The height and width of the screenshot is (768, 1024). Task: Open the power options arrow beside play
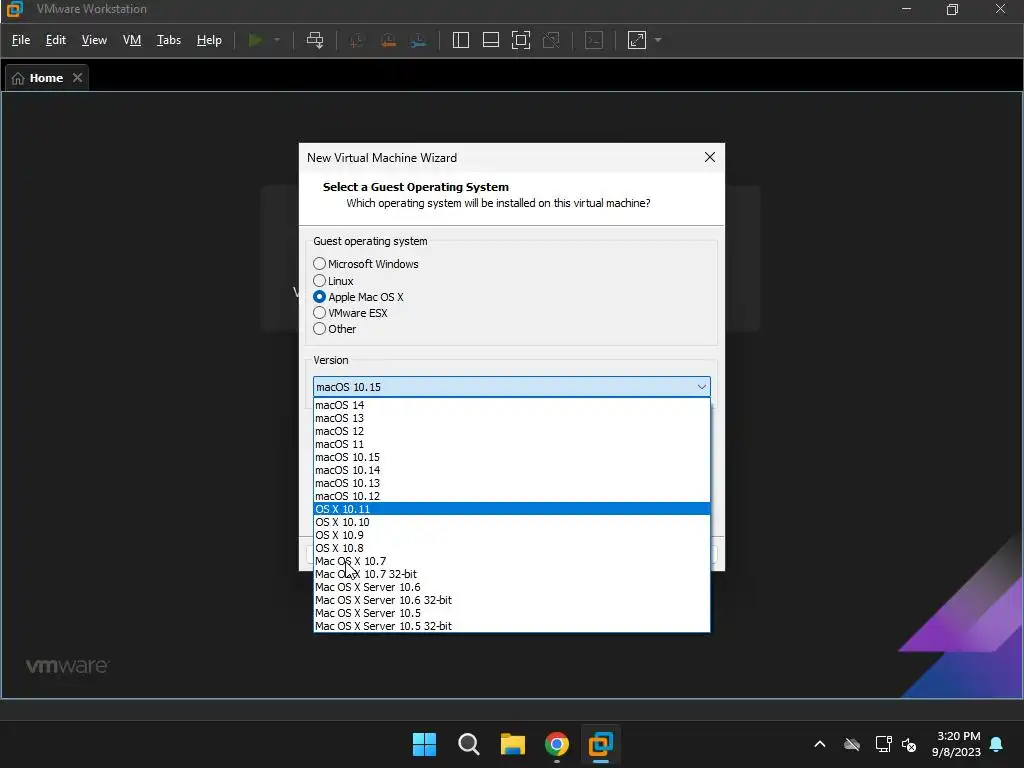(277, 40)
